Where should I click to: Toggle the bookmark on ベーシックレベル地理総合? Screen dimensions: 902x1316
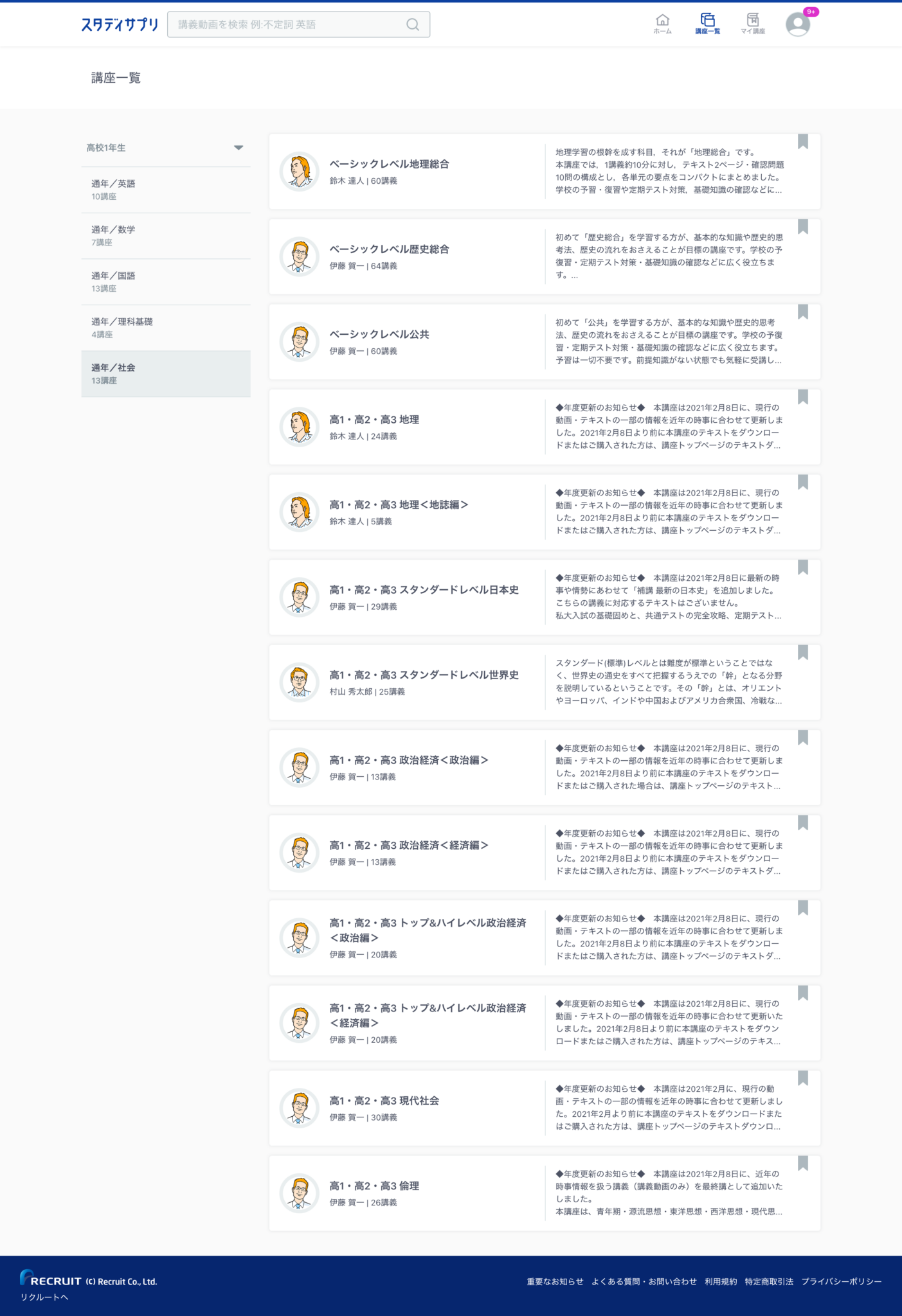coord(803,141)
